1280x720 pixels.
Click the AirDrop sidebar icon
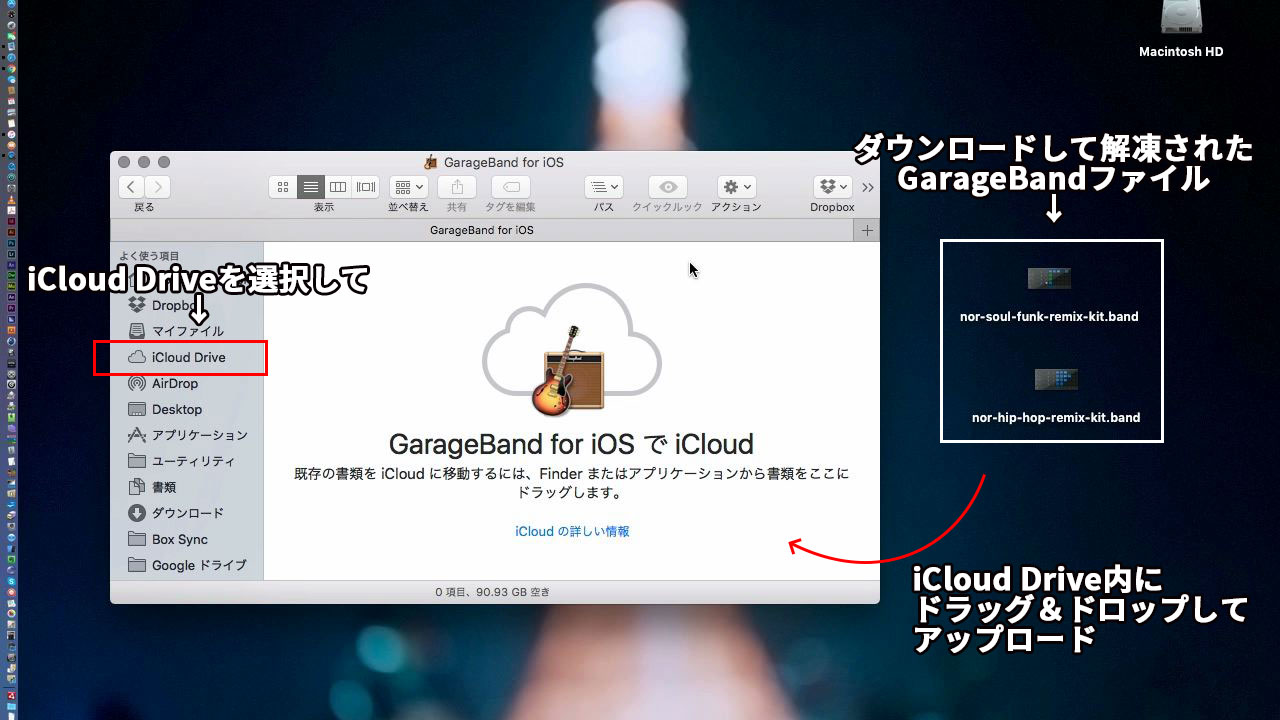(x=137, y=383)
